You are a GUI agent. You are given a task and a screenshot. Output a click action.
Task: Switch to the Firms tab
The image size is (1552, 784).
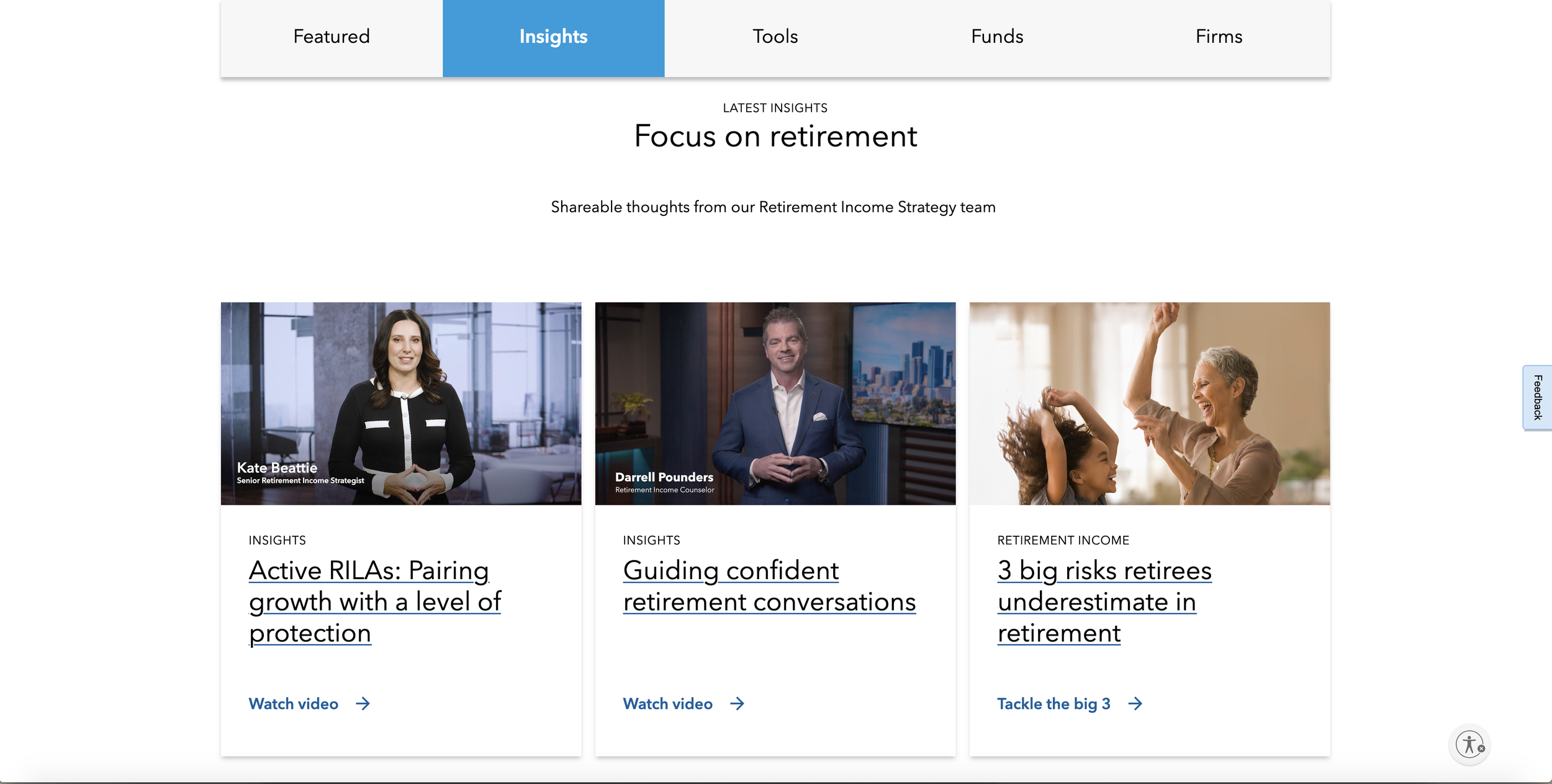click(1219, 37)
